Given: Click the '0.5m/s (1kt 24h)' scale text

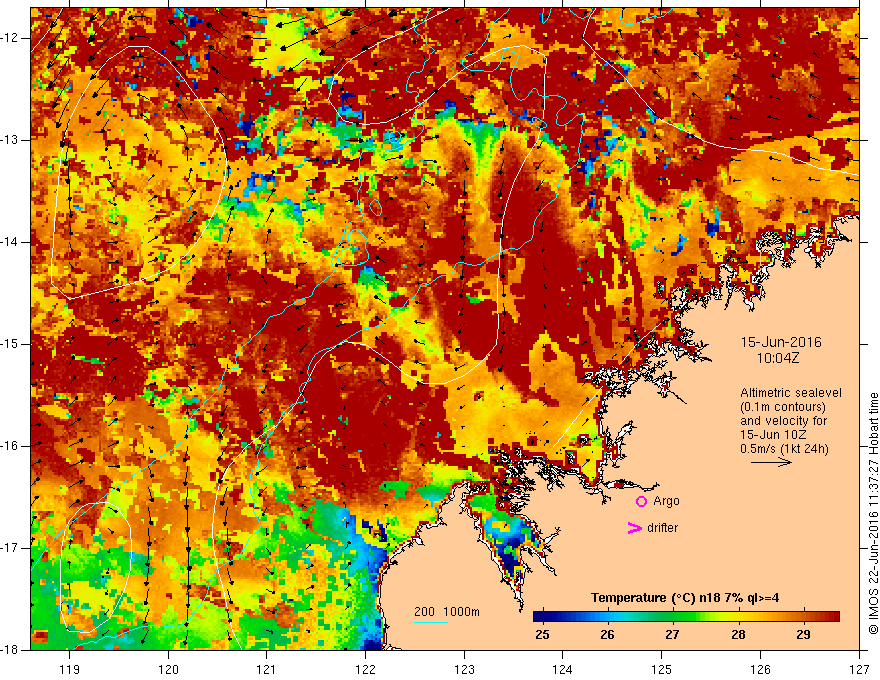Looking at the screenshot, I should [x=784, y=449].
